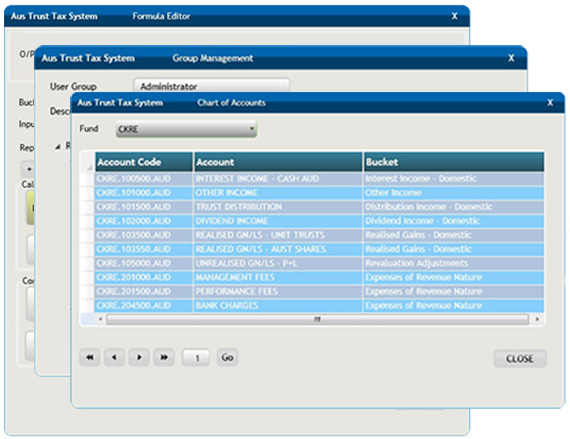
Task: Sort by Account Code column header
Action: (x=144, y=162)
